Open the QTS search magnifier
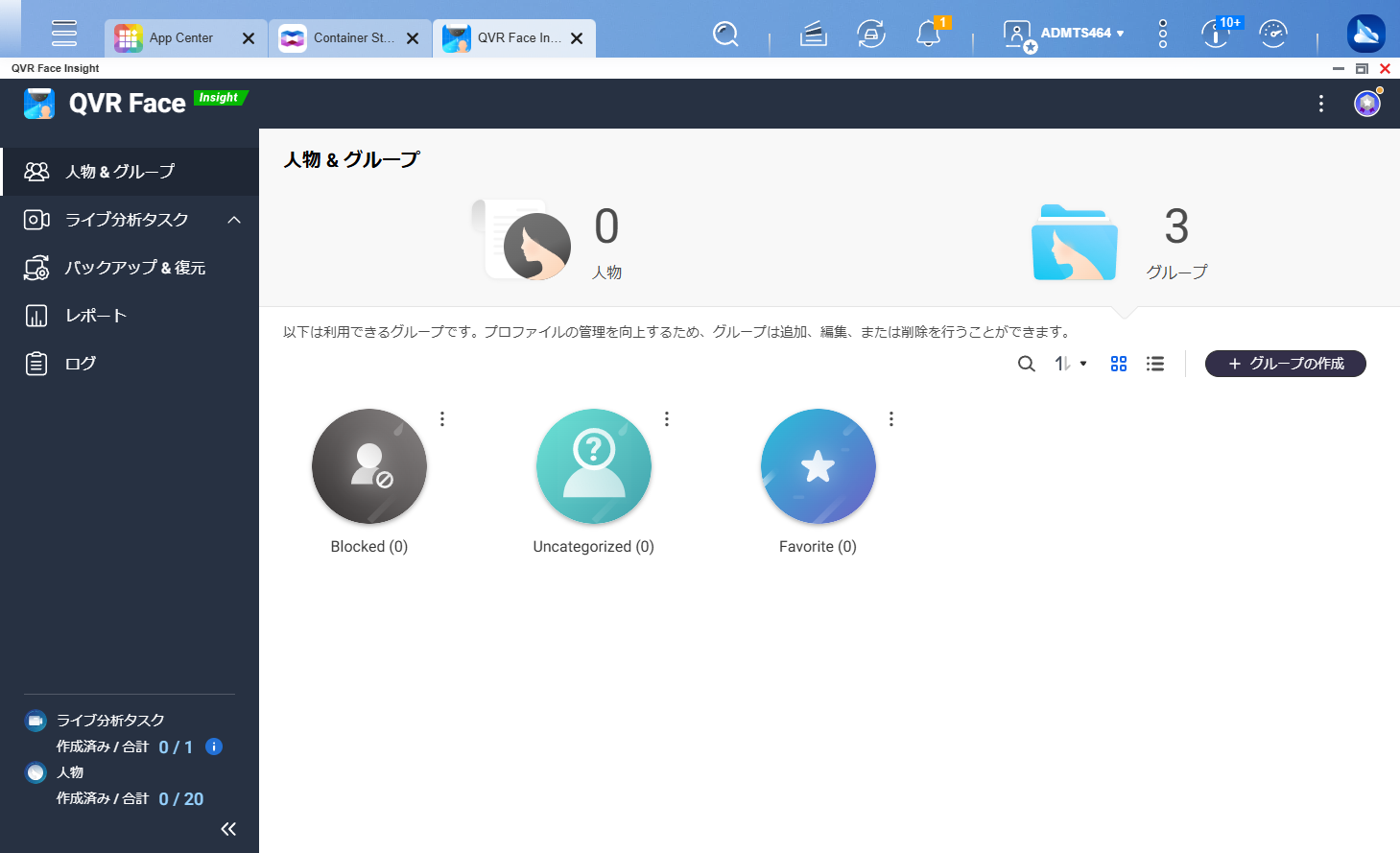Viewport: 1400px width, 853px height. (725, 35)
